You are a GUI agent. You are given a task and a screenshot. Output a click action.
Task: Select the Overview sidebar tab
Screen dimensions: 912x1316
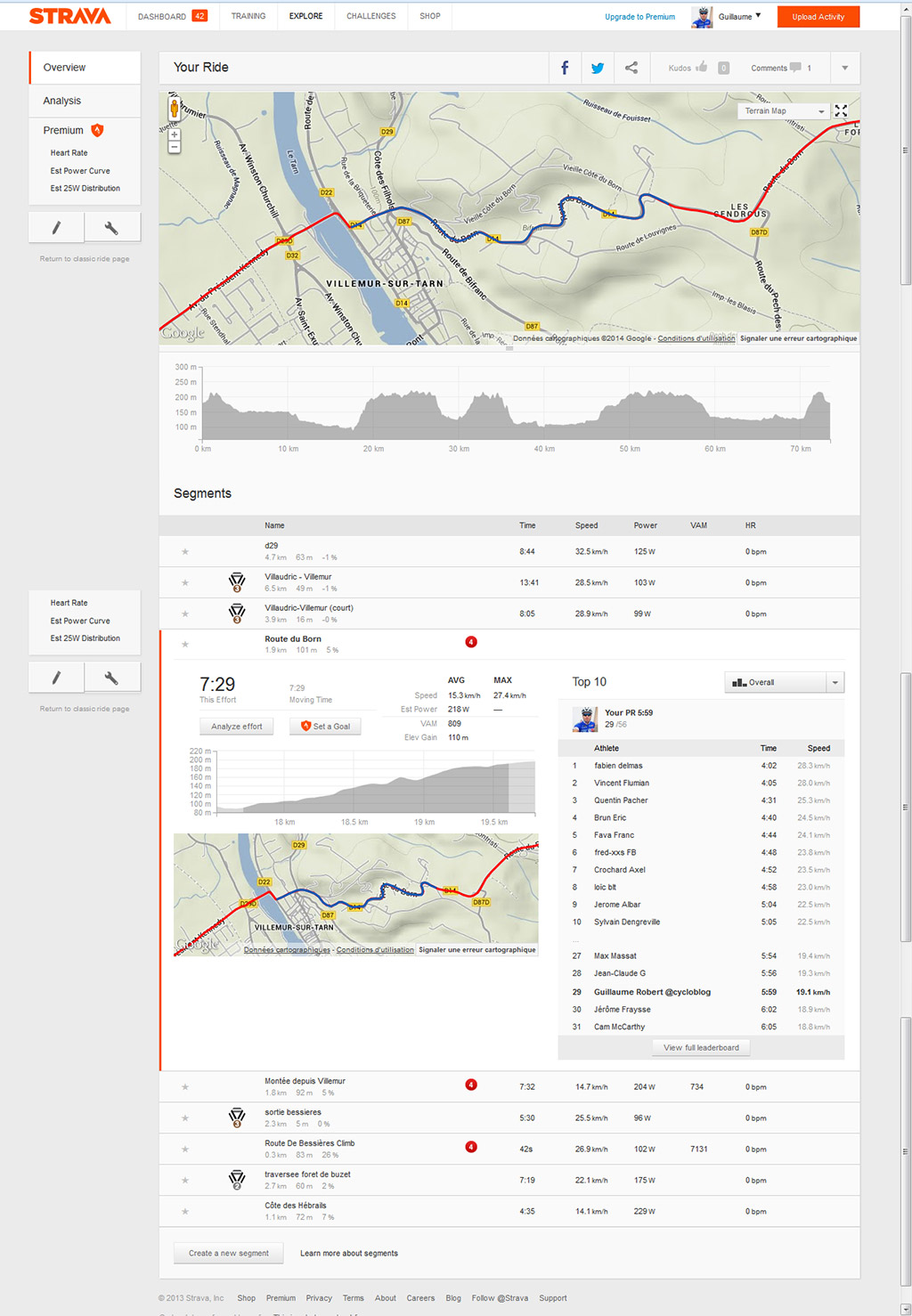85,67
